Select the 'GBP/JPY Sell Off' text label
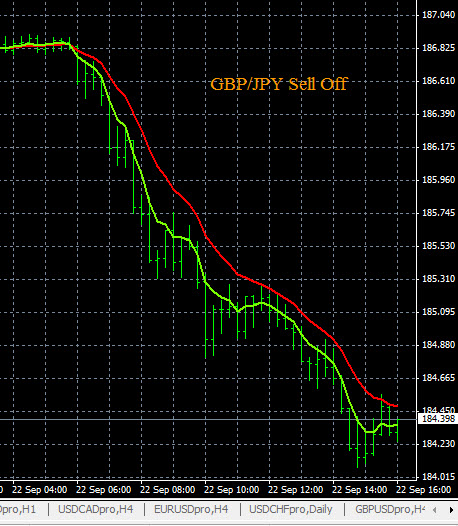 (x=278, y=84)
